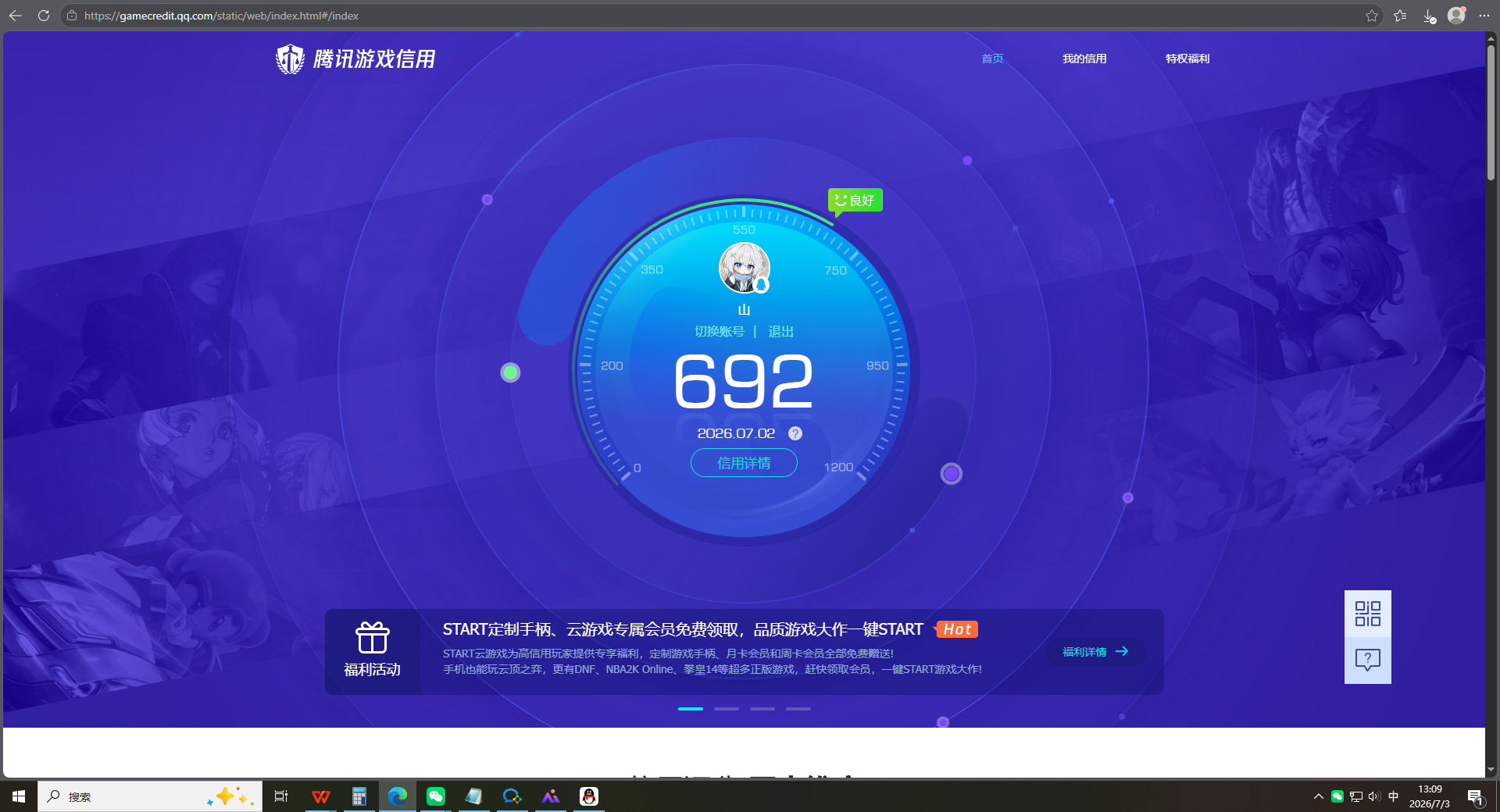Expand the system tray hidden icons arrow

pyautogui.click(x=1319, y=796)
